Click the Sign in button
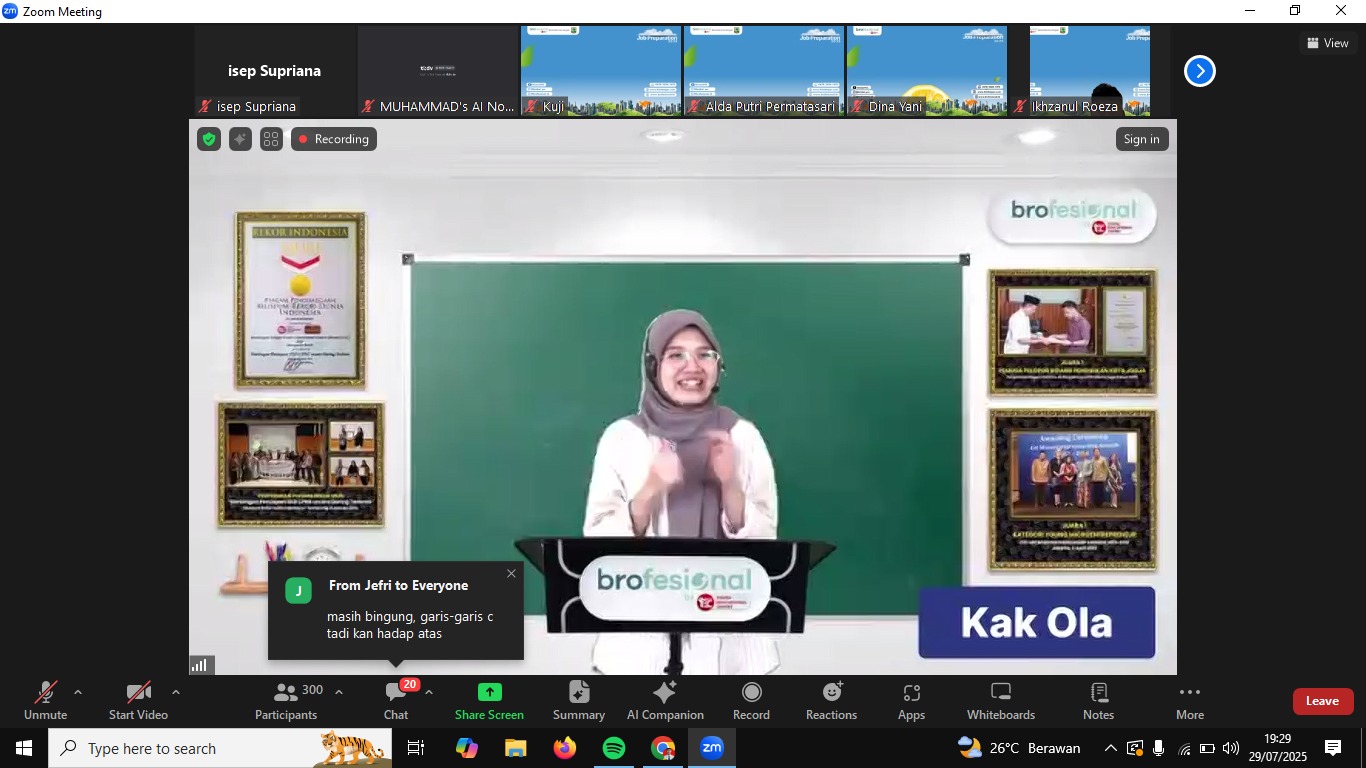 click(x=1141, y=139)
